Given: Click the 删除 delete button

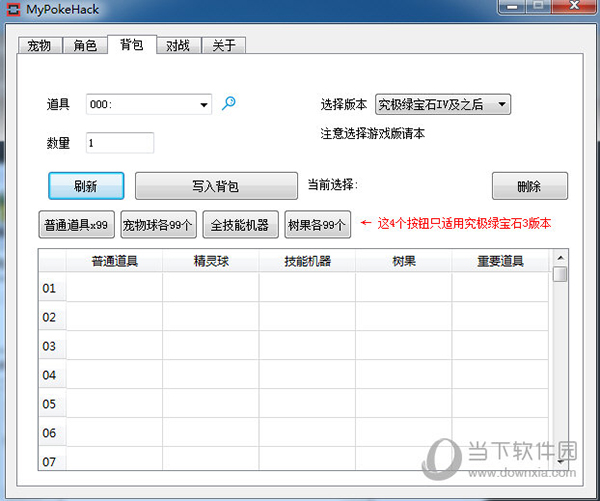Looking at the screenshot, I should pyautogui.click(x=529, y=186).
